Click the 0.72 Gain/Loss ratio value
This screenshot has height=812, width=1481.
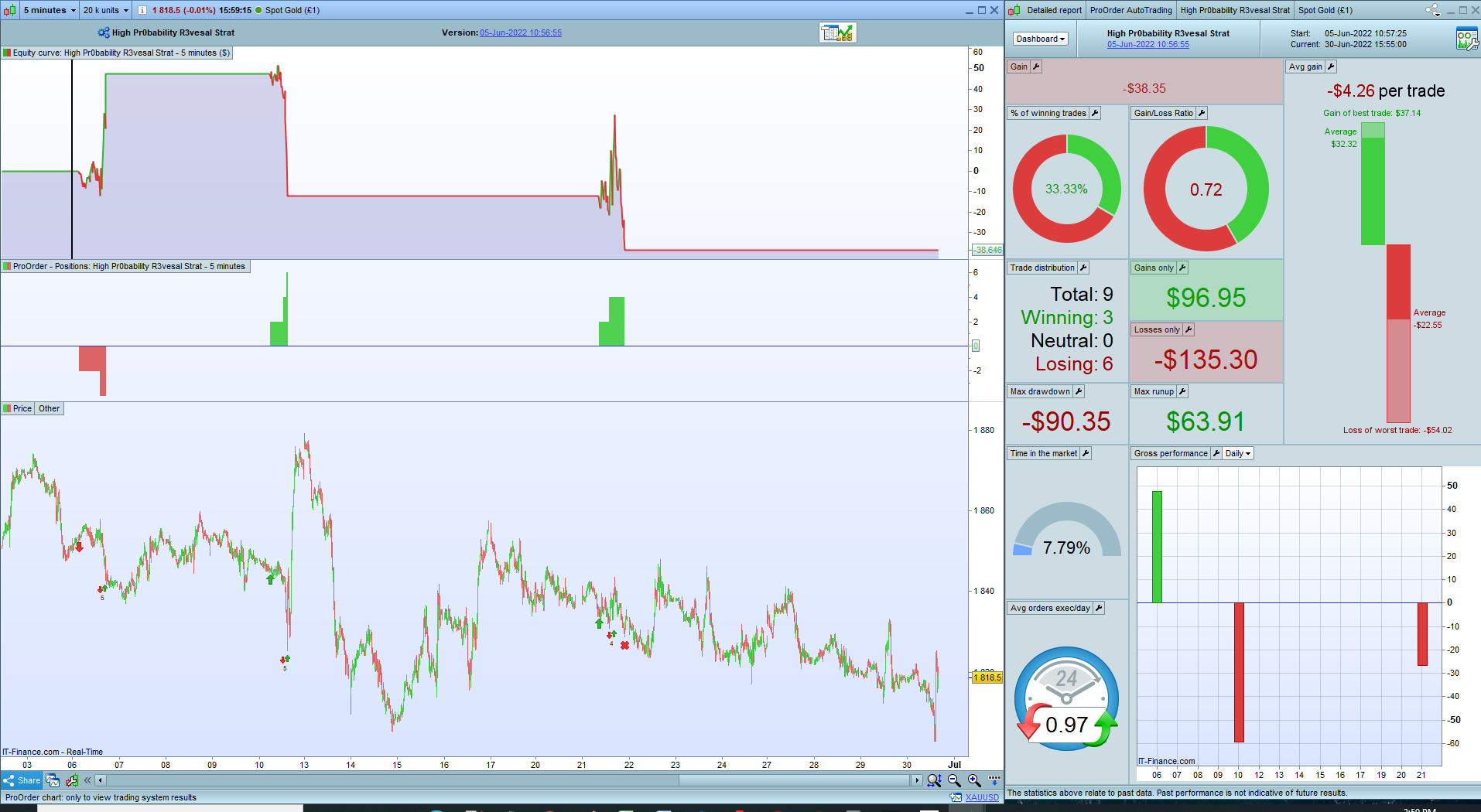pyautogui.click(x=1206, y=189)
